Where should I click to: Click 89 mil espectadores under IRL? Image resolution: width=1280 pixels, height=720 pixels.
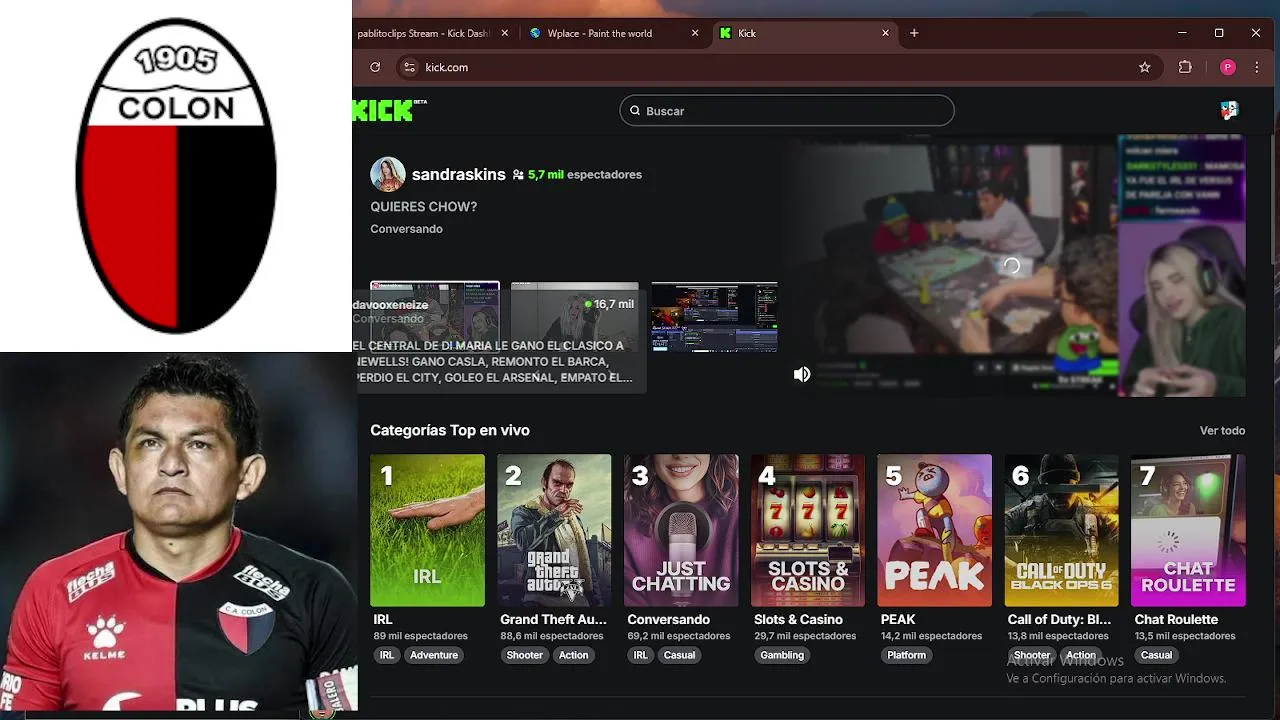point(420,636)
